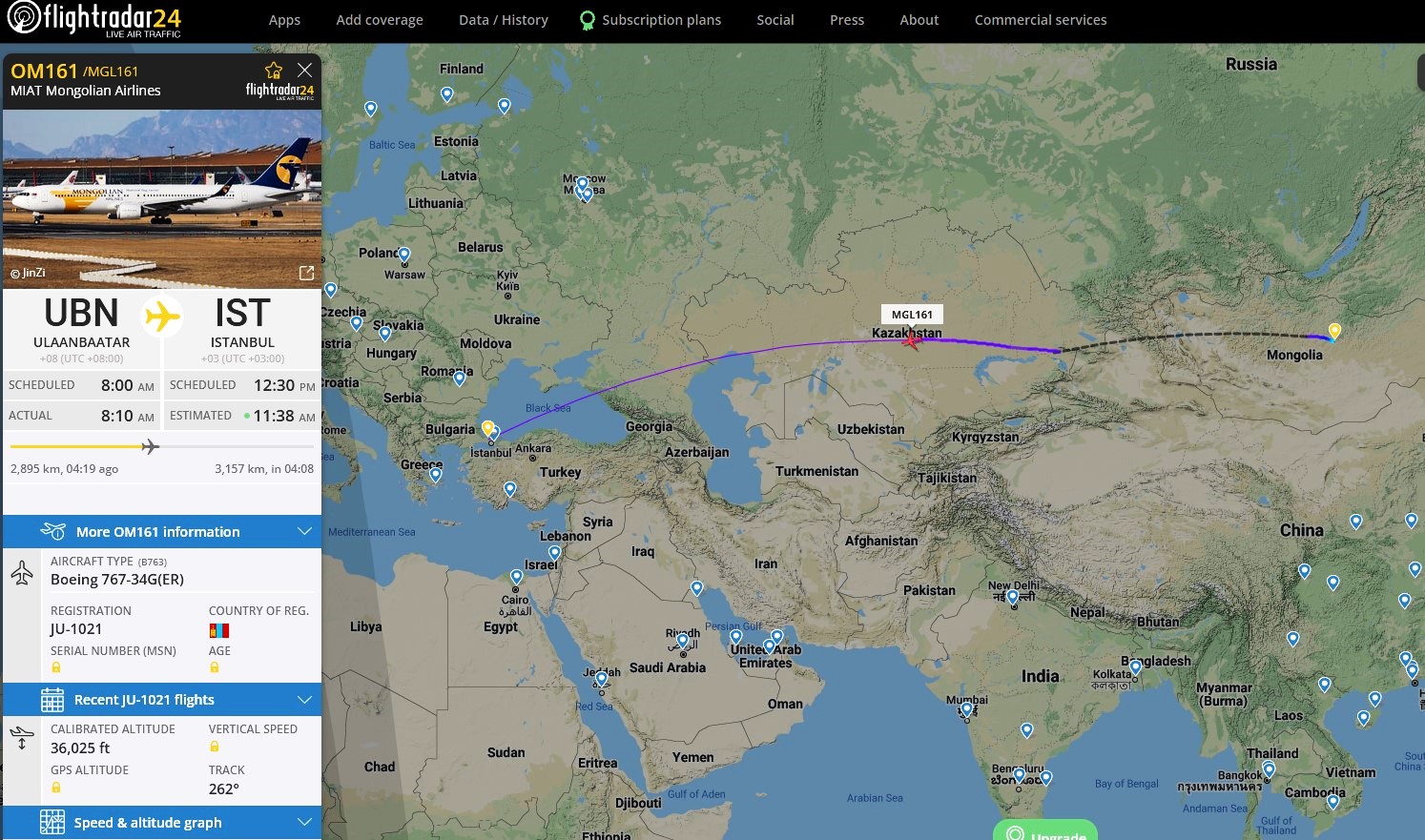Viewport: 1425px width, 840px height.
Task: Click estimated arrival 11:38 AM
Action: (x=284, y=416)
